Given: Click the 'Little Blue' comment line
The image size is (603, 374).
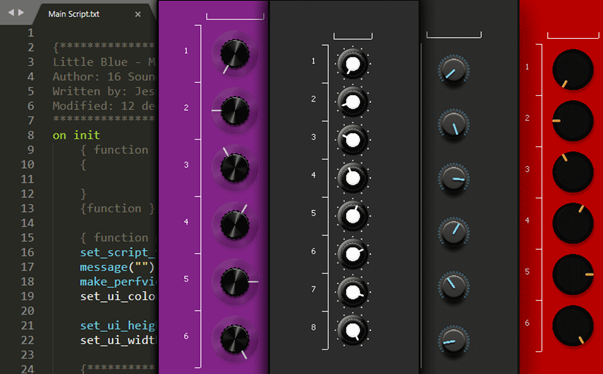Looking at the screenshot, I should click(104, 62).
